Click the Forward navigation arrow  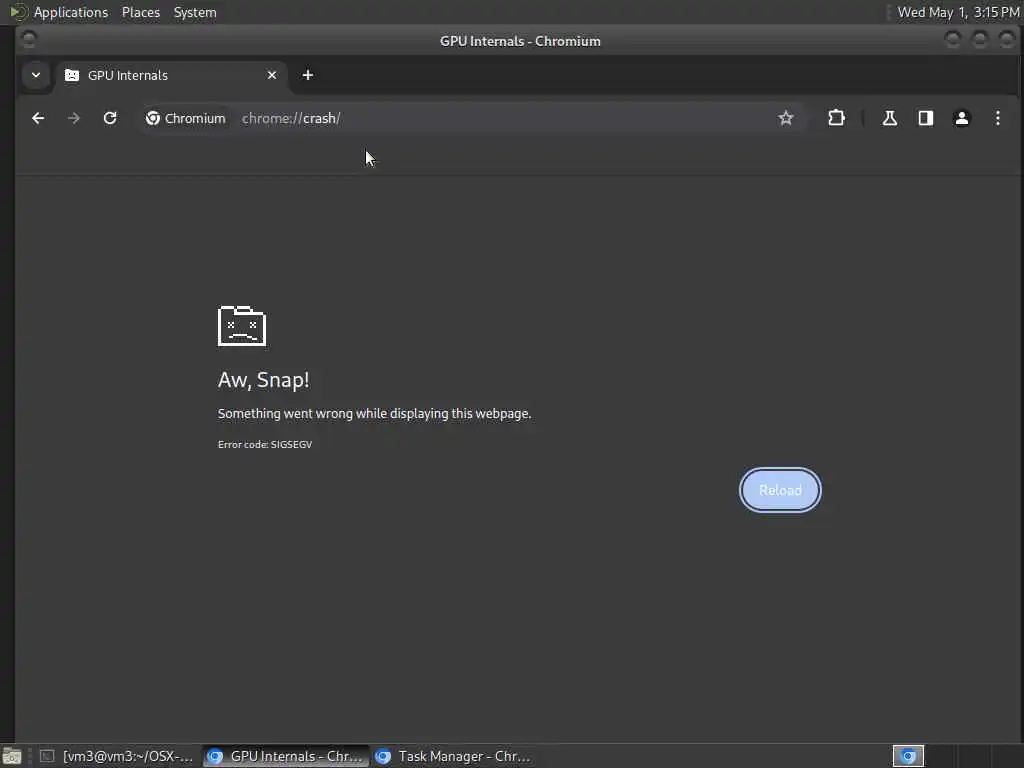[x=74, y=118]
